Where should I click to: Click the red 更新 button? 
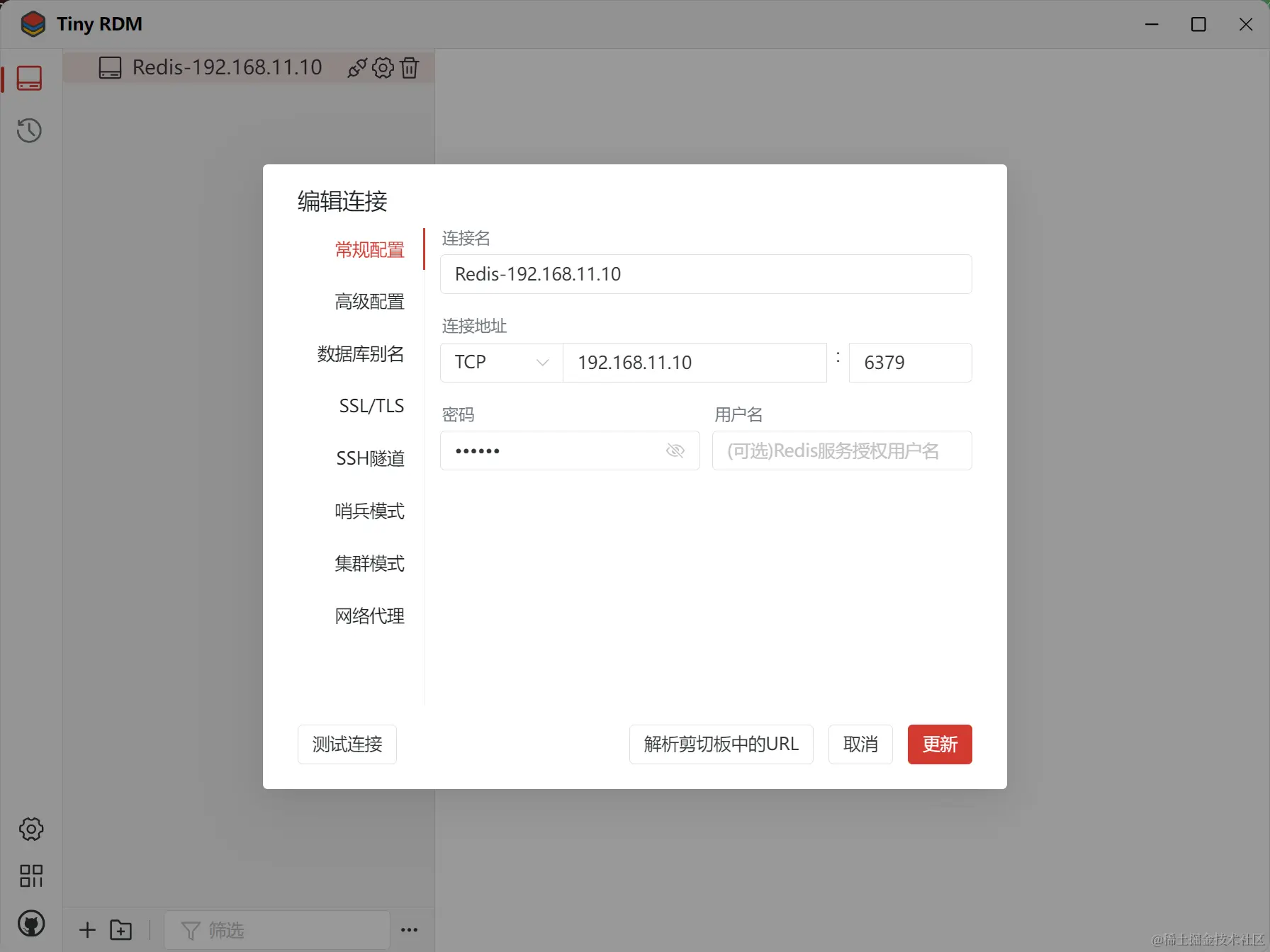pyautogui.click(x=940, y=744)
